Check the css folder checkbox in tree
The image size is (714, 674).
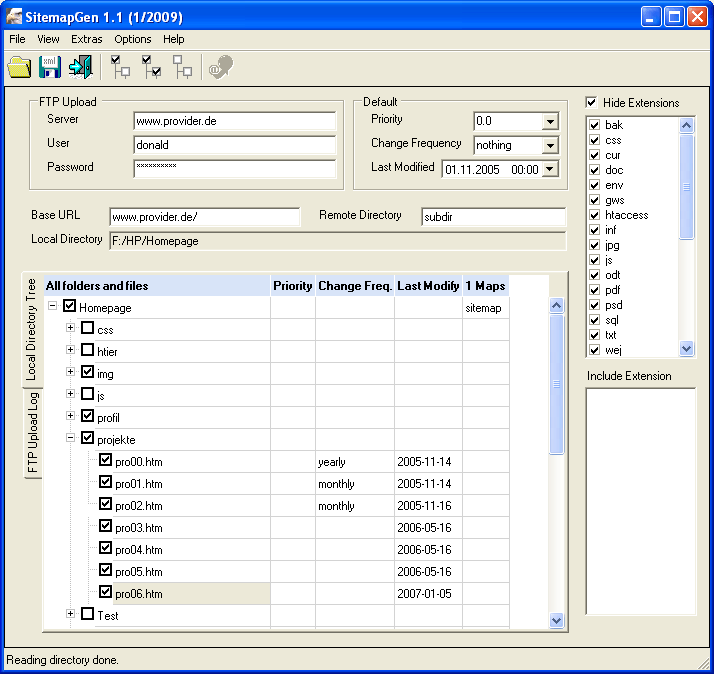pos(87,327)
